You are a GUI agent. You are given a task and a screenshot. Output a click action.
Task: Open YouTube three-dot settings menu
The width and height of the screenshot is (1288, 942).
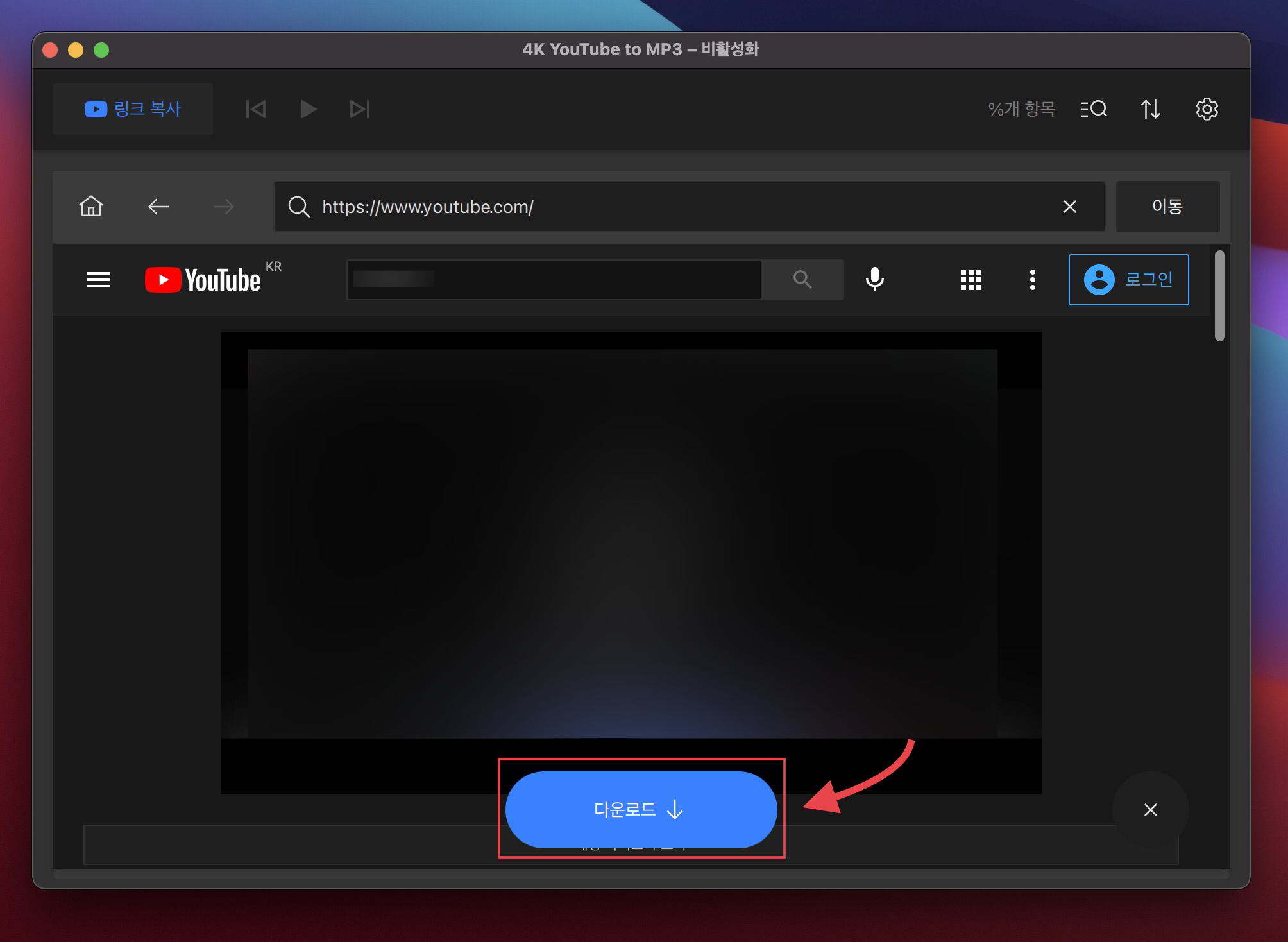[1032, 280]
